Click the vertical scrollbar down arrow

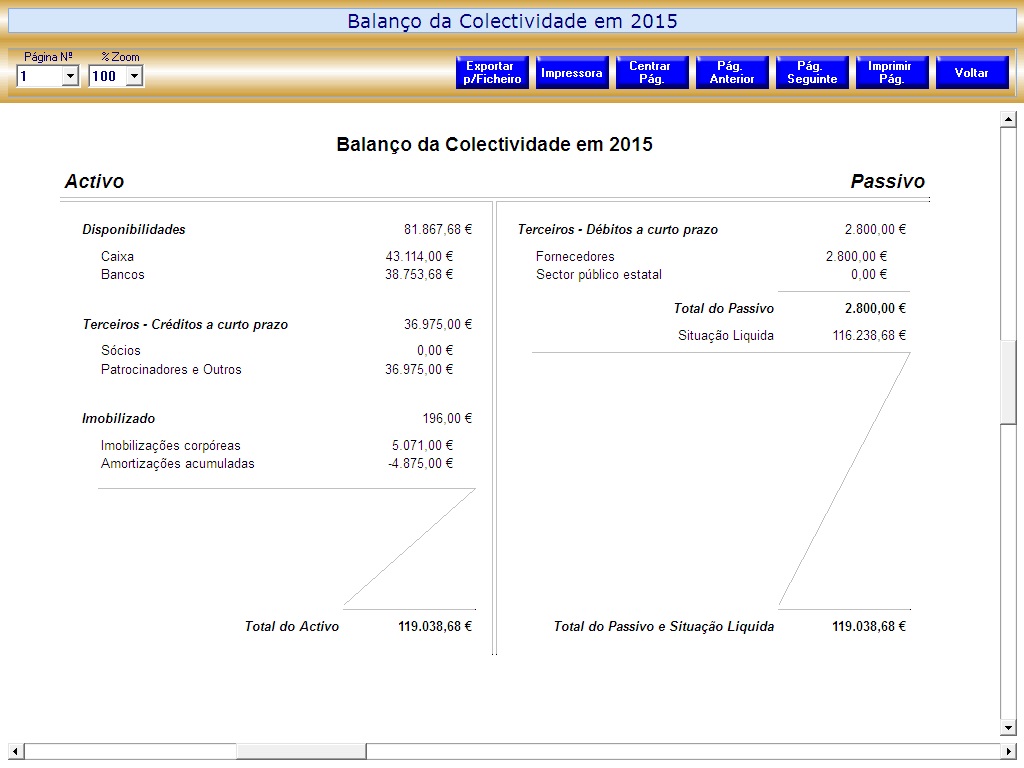(1008, 728)
